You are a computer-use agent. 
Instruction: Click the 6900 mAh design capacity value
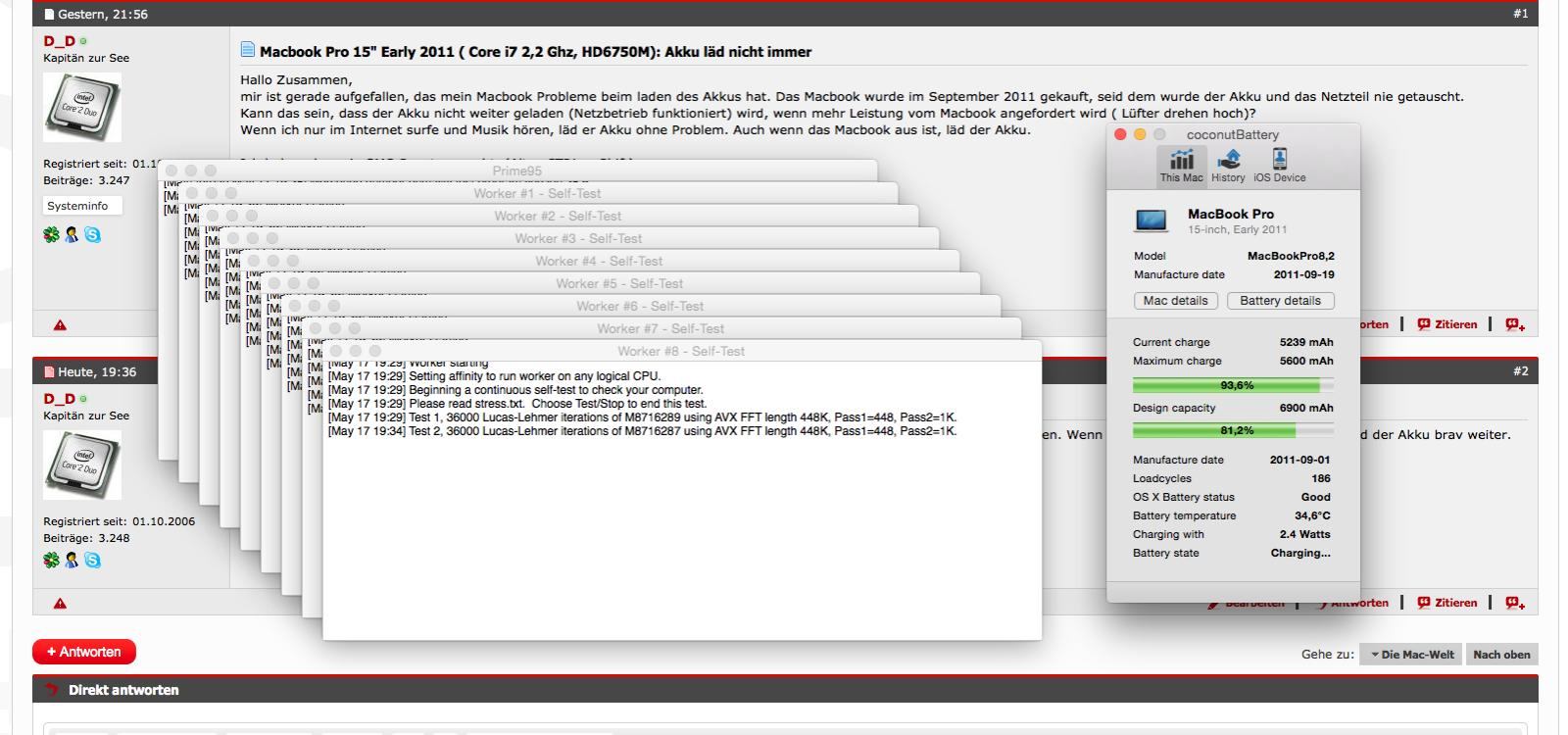pos(1306,408)
